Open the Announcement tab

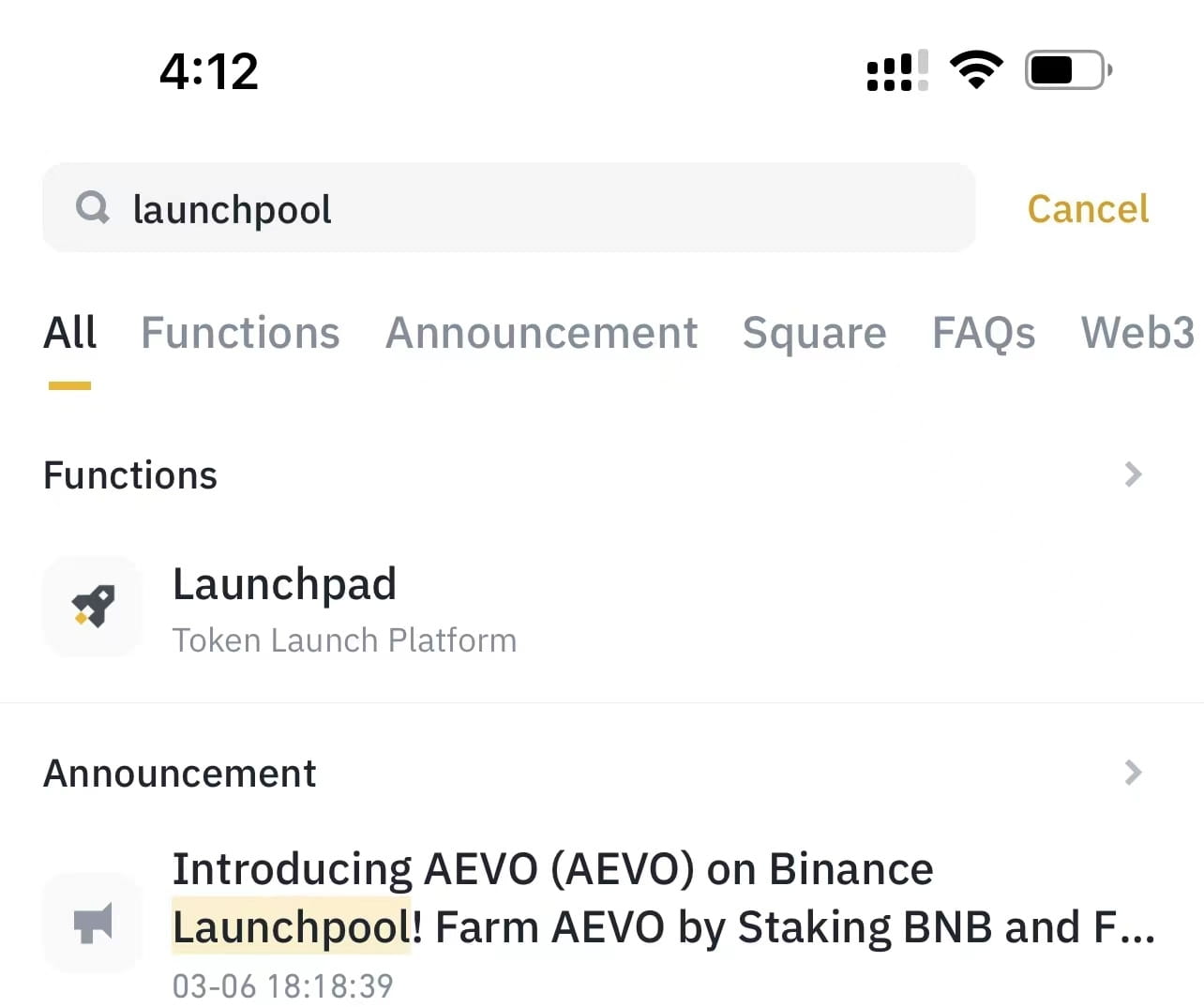(541, 334)
